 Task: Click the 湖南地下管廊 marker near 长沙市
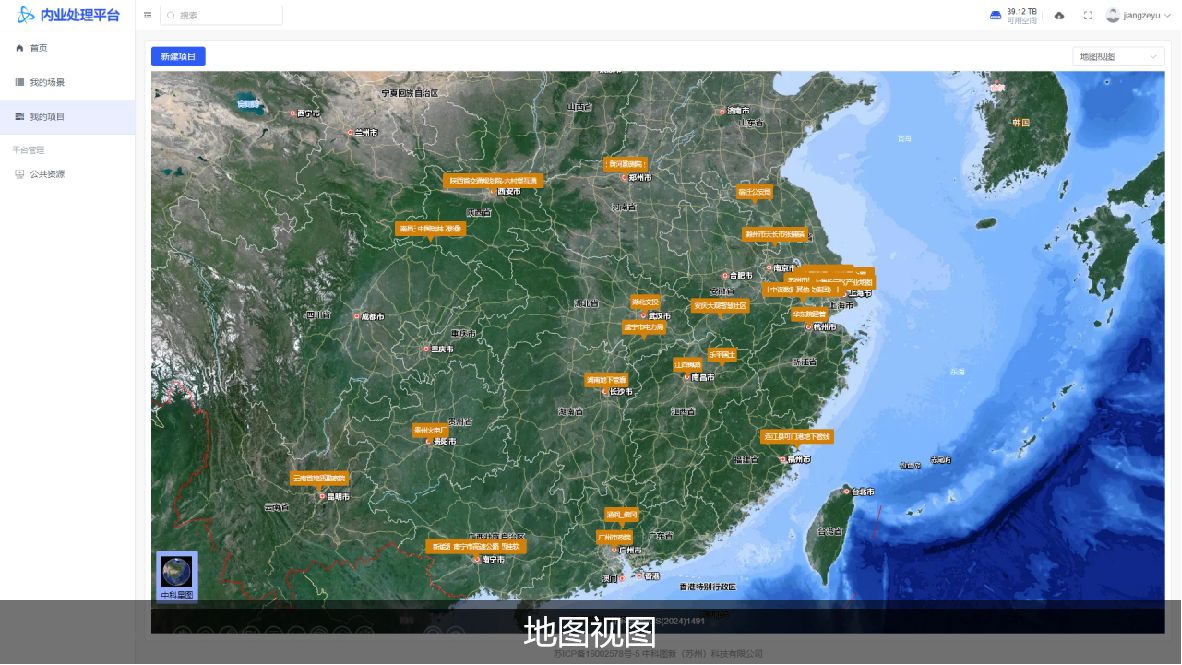point(607,380)
